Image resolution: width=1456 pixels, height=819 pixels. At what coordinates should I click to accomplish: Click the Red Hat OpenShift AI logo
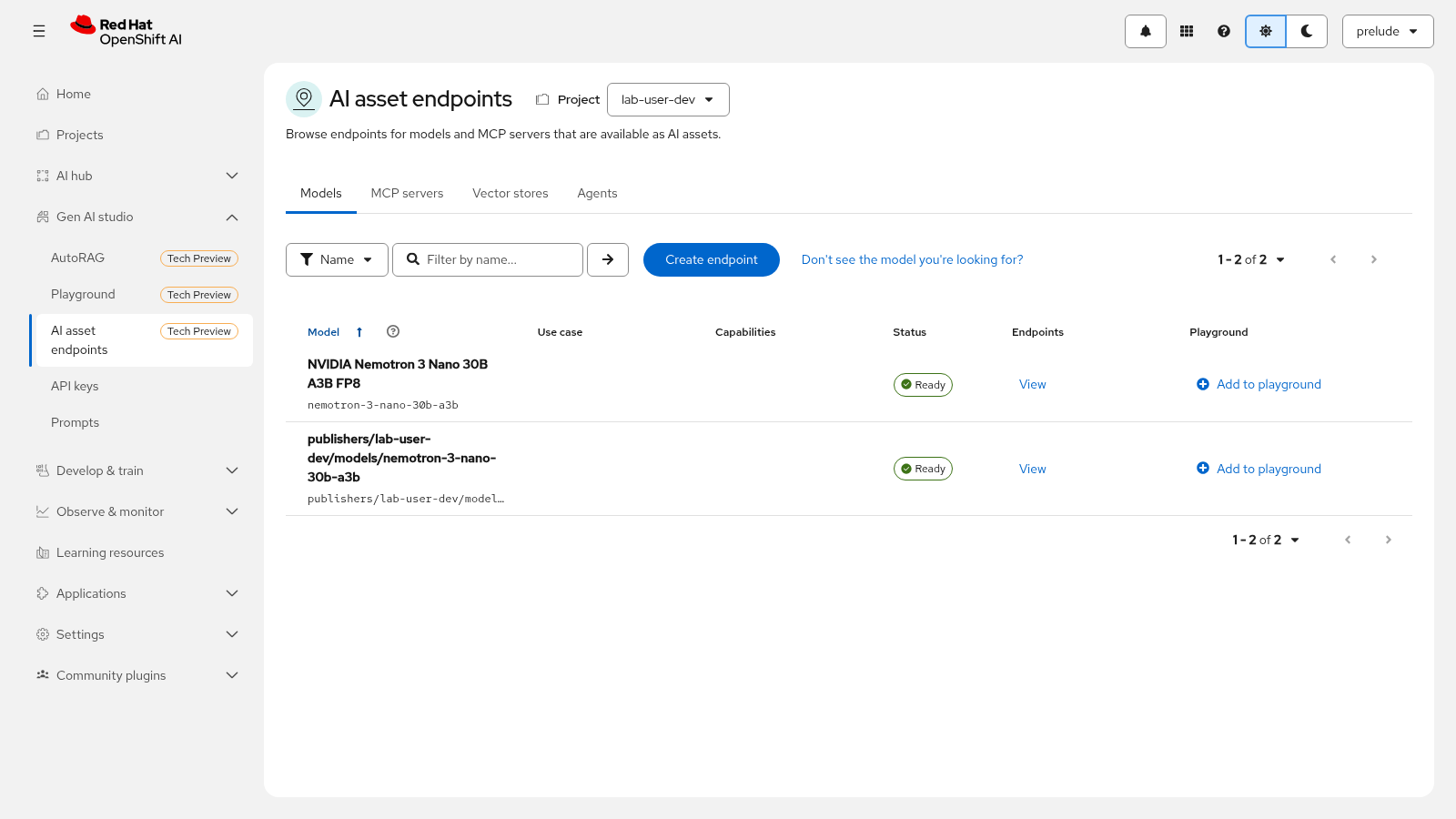(x=126, y=31)
